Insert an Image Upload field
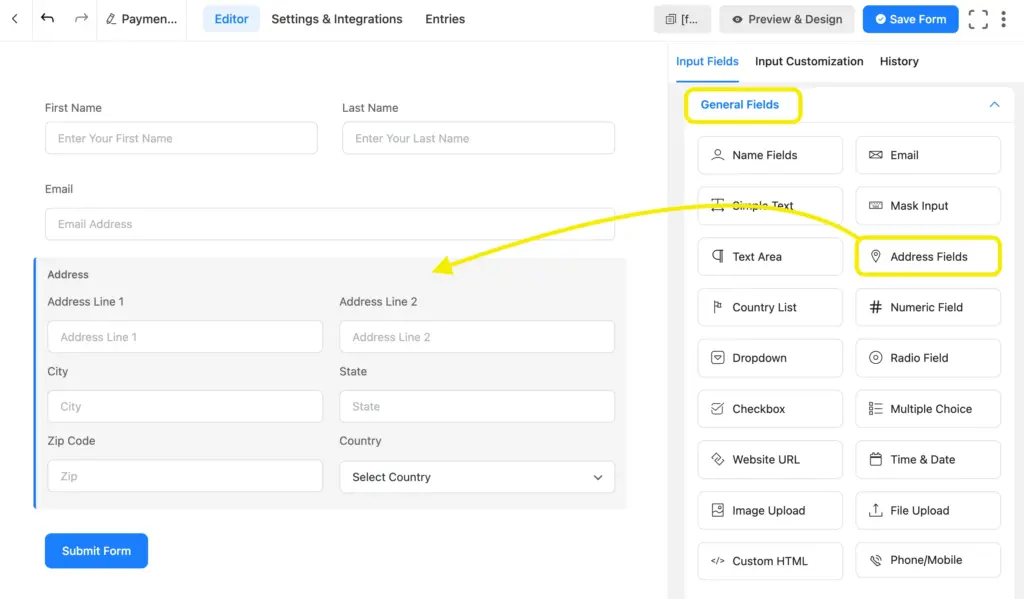Viewport: 1024px width, 599px height. pos(769,510)
